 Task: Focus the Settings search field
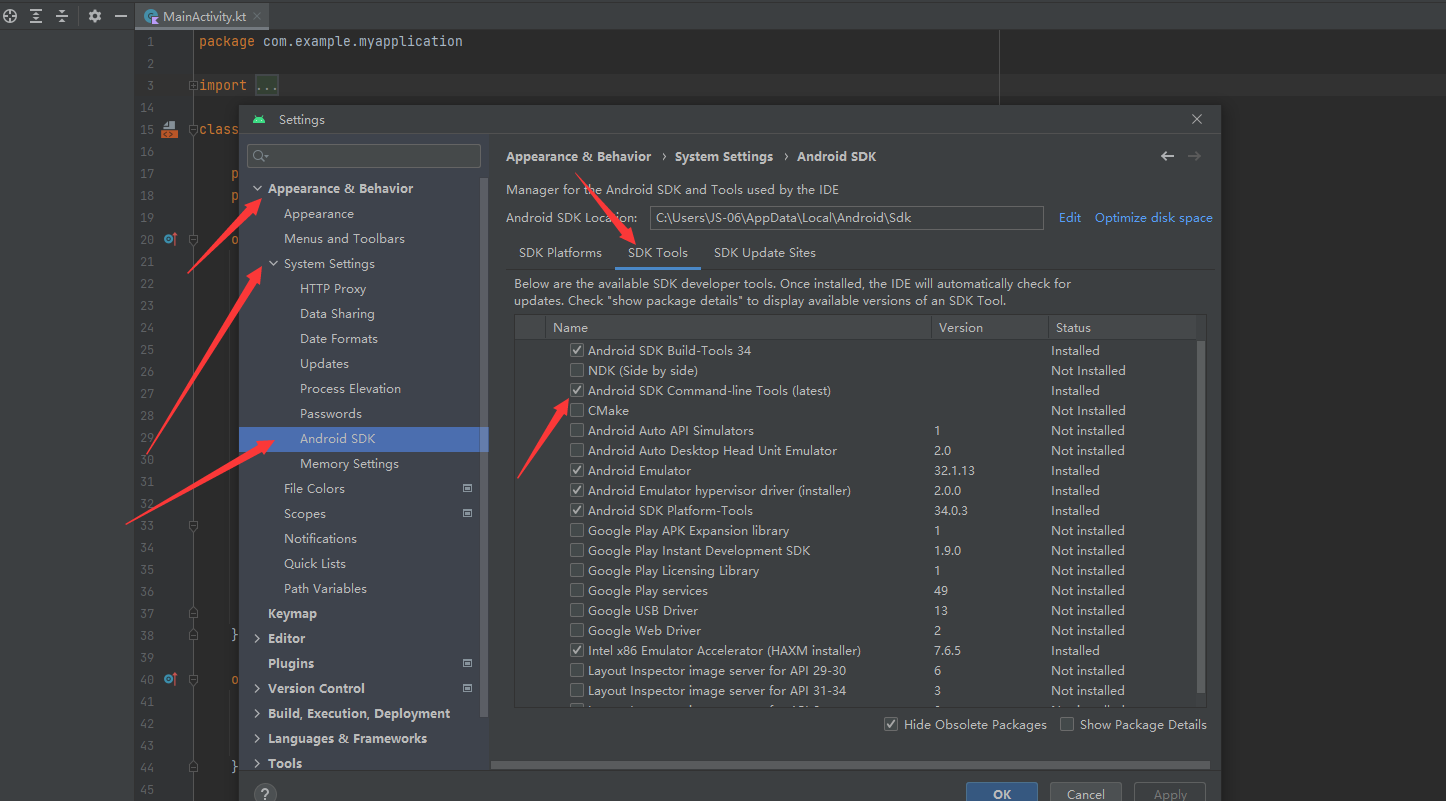[364, 156]
